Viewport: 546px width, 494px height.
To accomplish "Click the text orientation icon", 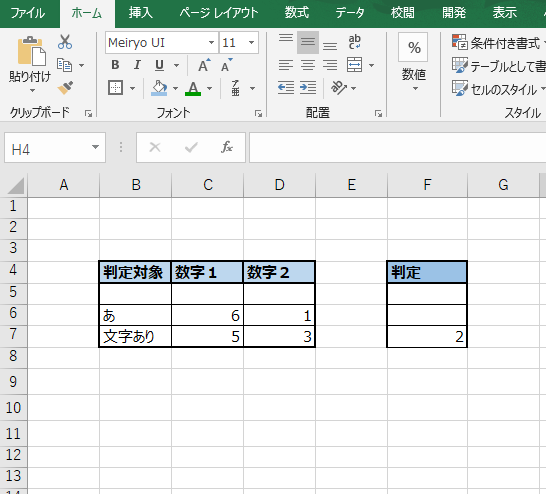I will click(x=339, y=88).
